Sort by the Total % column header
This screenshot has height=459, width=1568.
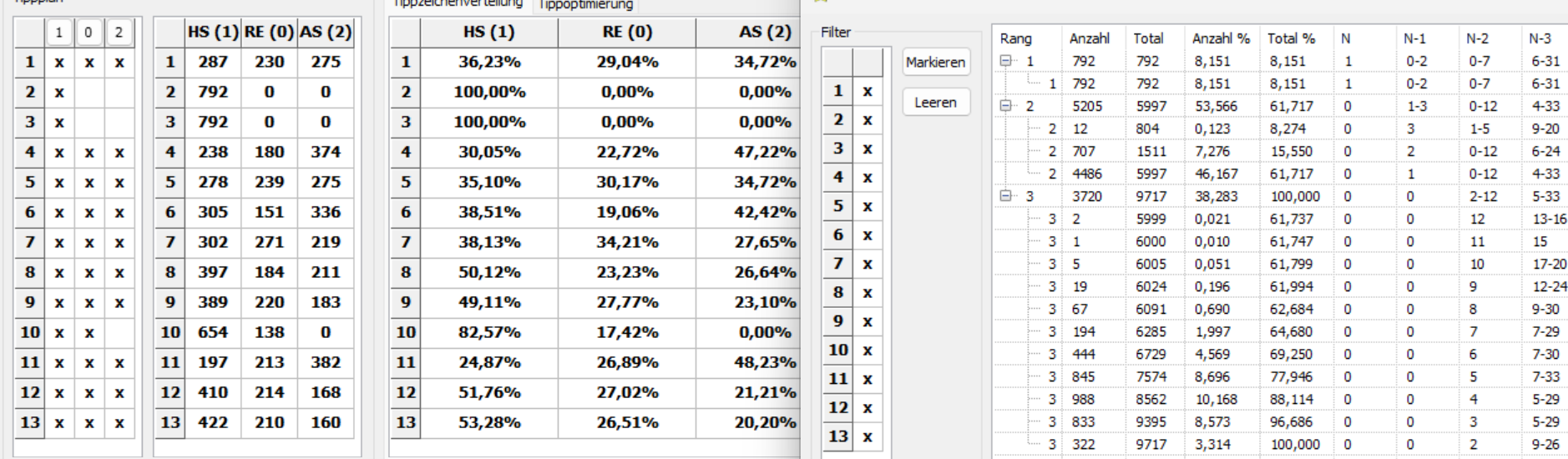1291,38
